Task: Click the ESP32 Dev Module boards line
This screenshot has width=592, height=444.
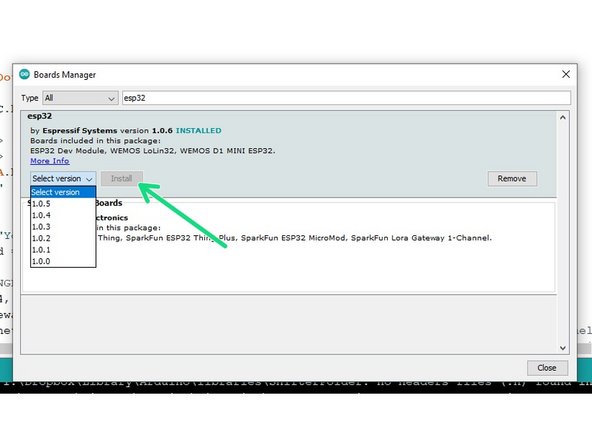Action: coord(153,151)
